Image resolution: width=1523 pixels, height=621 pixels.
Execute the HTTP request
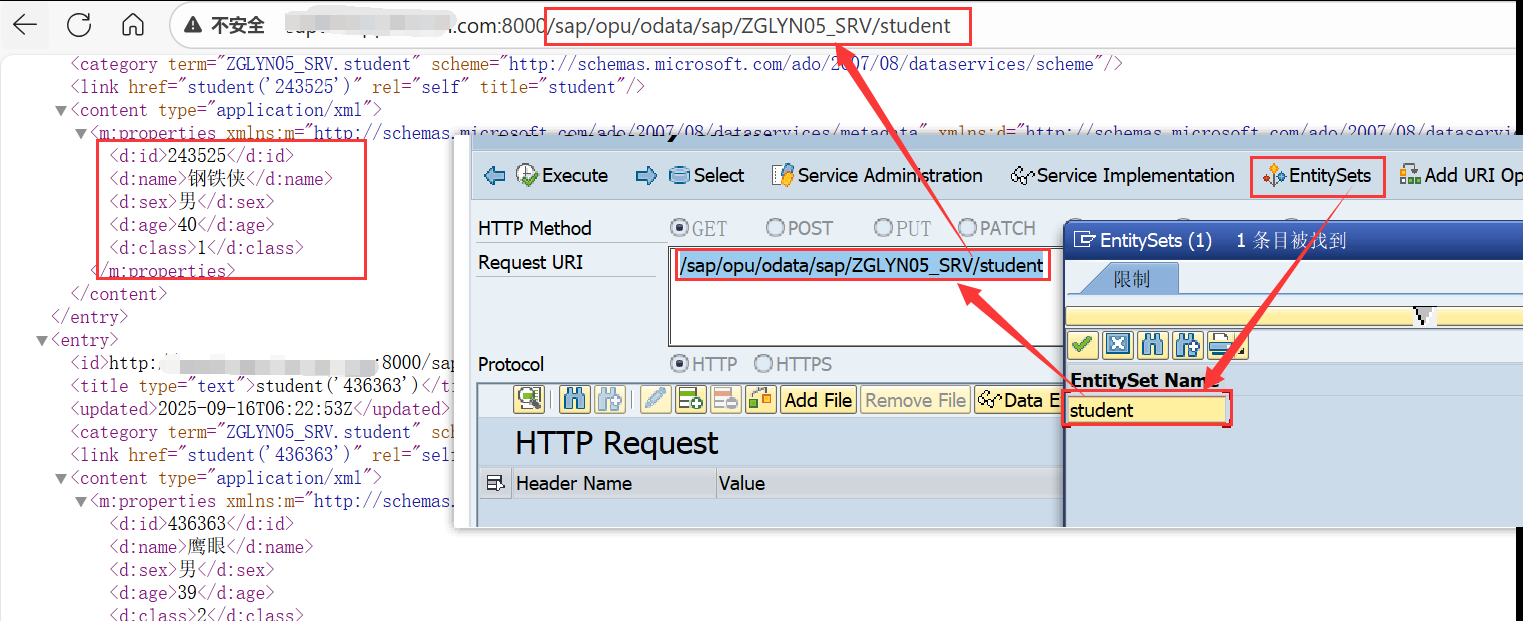point(562,176)
